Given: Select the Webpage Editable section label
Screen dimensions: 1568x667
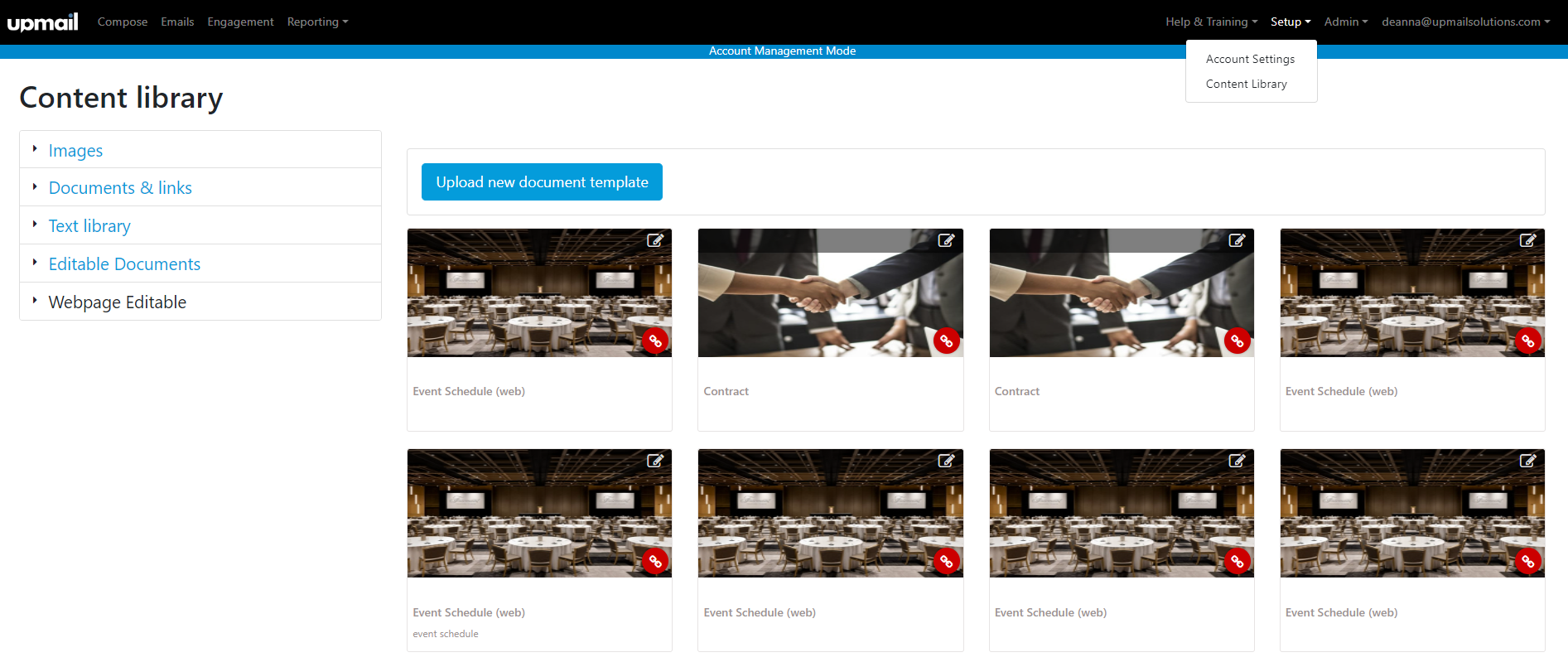Looking at the screenshot, I should coord(118,302).
